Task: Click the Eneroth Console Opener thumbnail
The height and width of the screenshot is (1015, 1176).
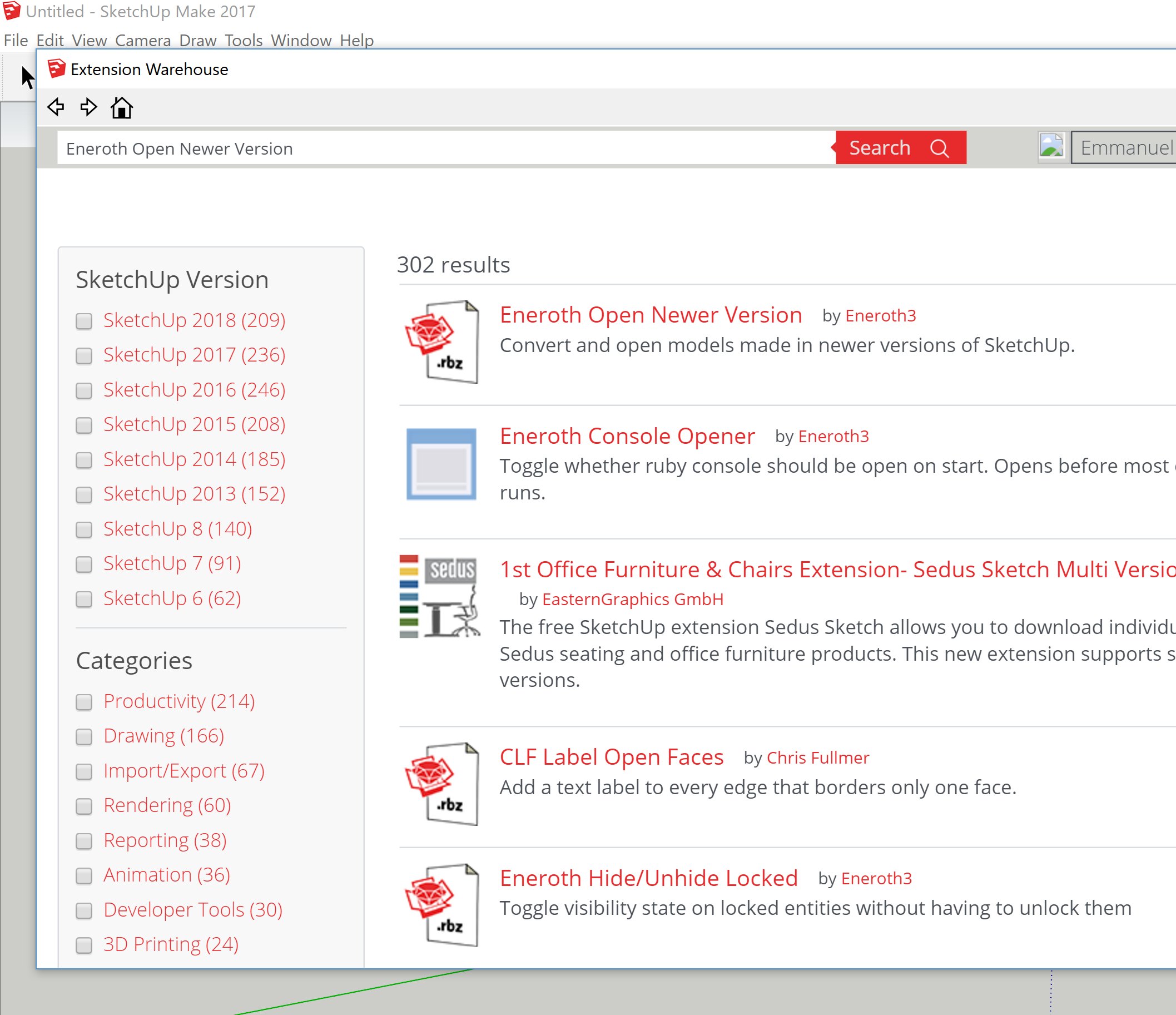Action: pos(441,464)
